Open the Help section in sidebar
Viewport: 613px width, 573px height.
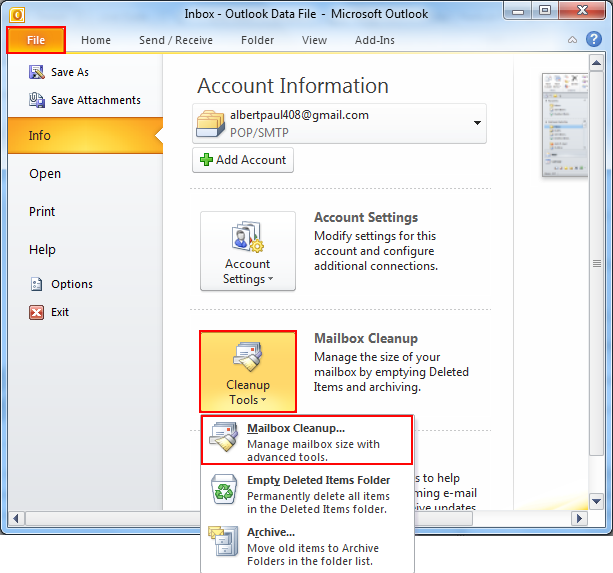click(x=42, y=249)
